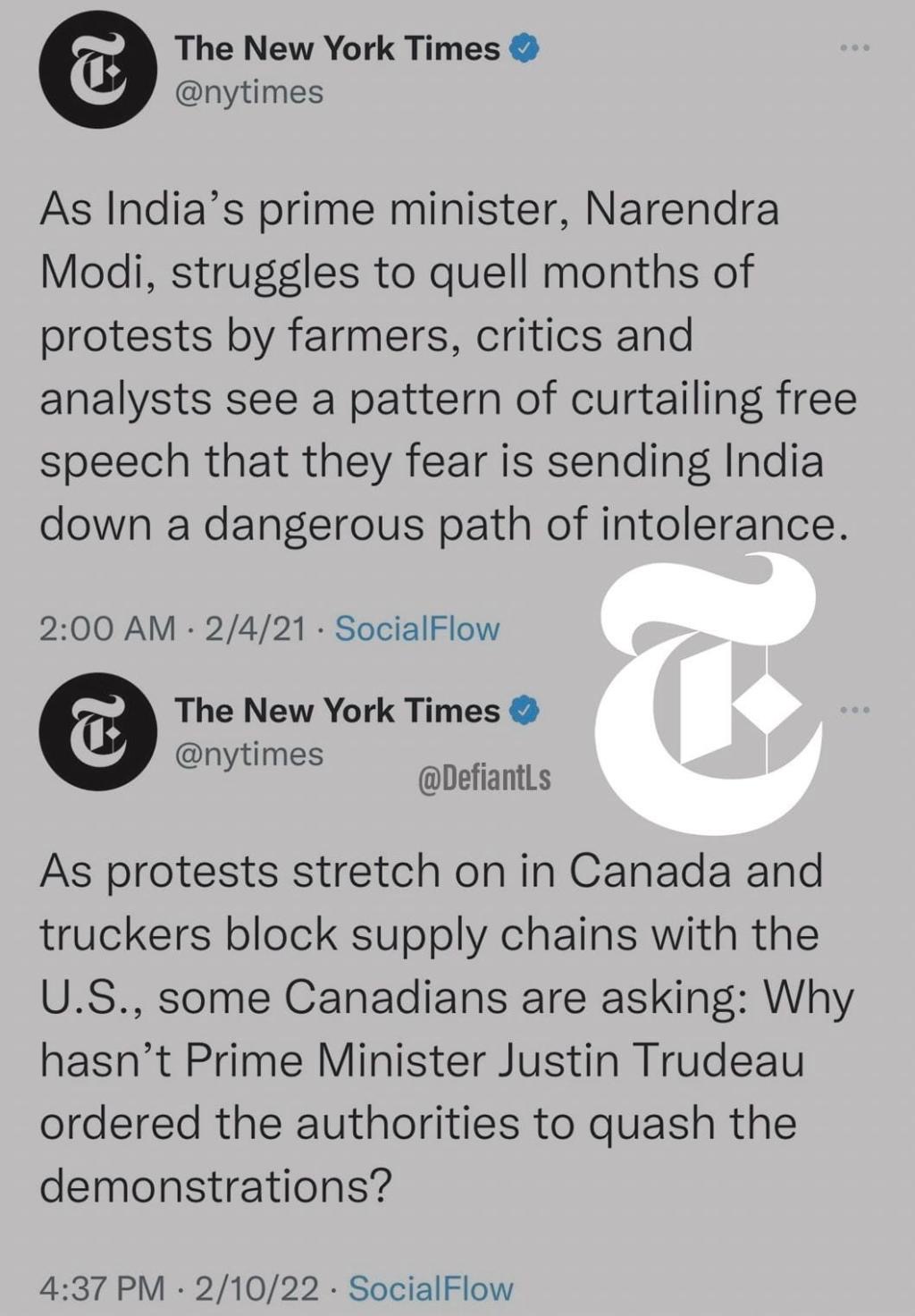915x1316 pixels.
Task: Open The New York Times name in second tweet
Action: [337, 711]
